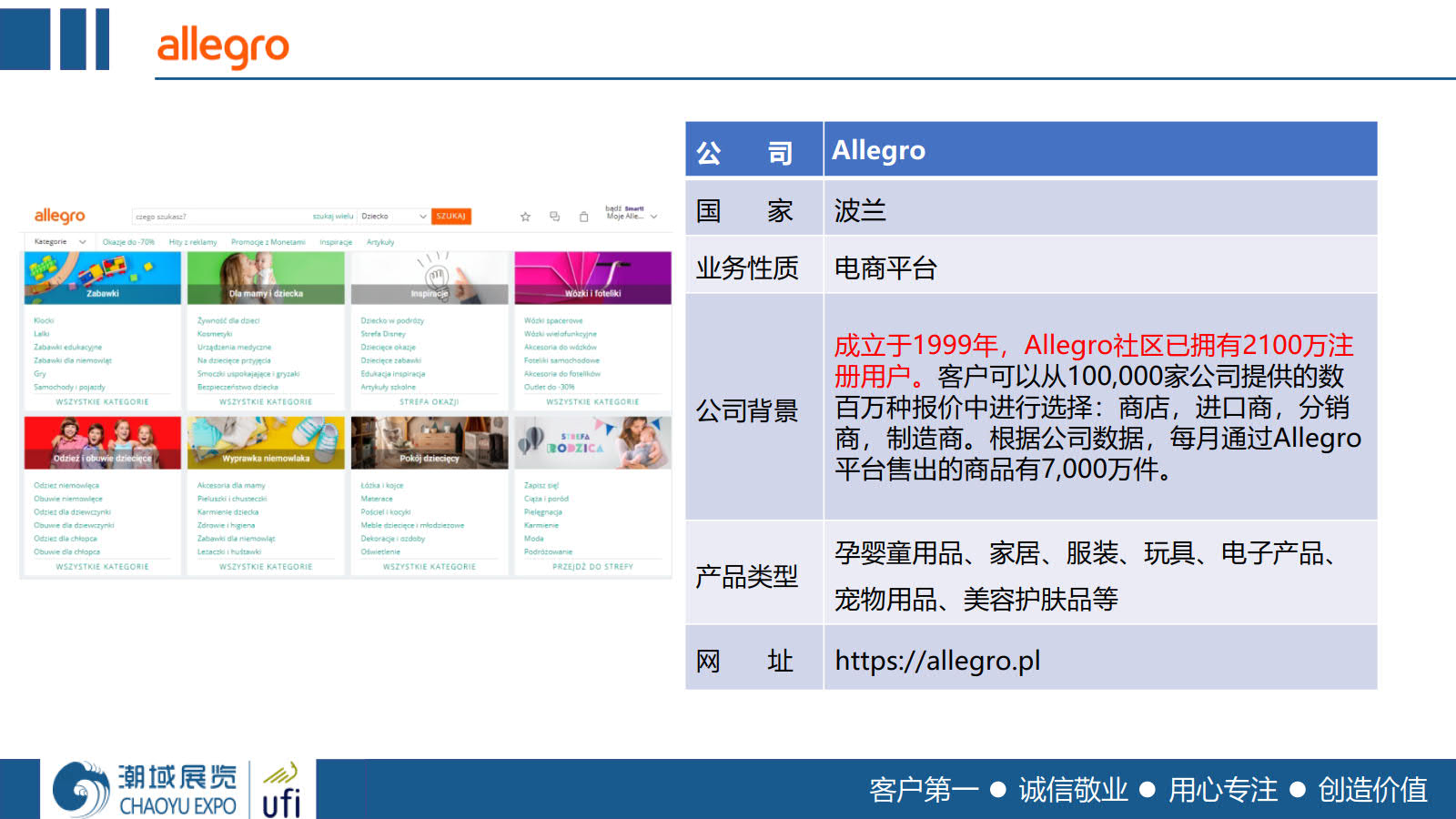Image resolution: width=1456 pixels, height=819 pixels.
Task: Click the https://allegro.pl URL in the table
Action: point(937,661)
